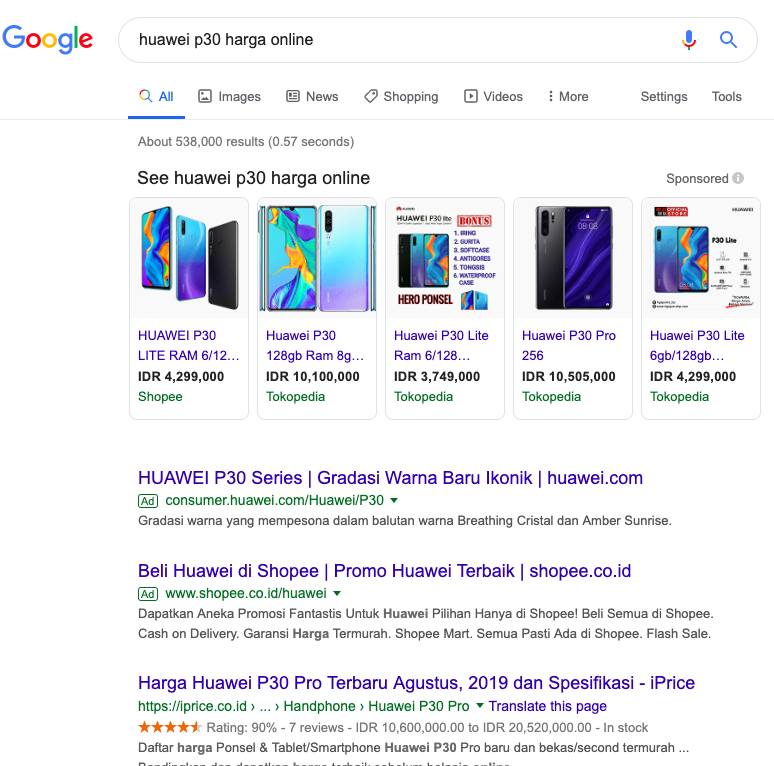Viewport: 774px width, 766px height.
Task: Click Tokopedia under IDR 10,100,000
Action: (295, 397)
